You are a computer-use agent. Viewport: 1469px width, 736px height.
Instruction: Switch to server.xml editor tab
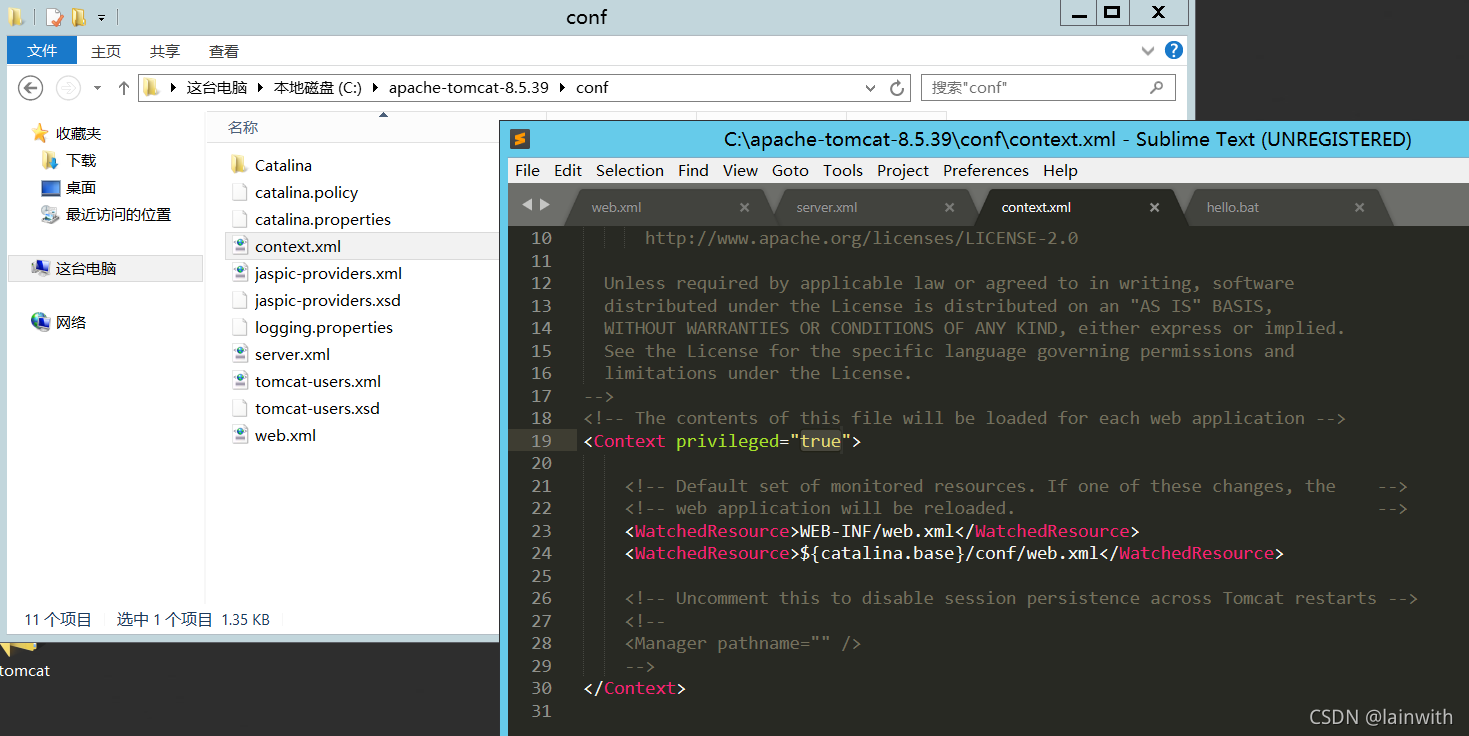pos(873,208)
